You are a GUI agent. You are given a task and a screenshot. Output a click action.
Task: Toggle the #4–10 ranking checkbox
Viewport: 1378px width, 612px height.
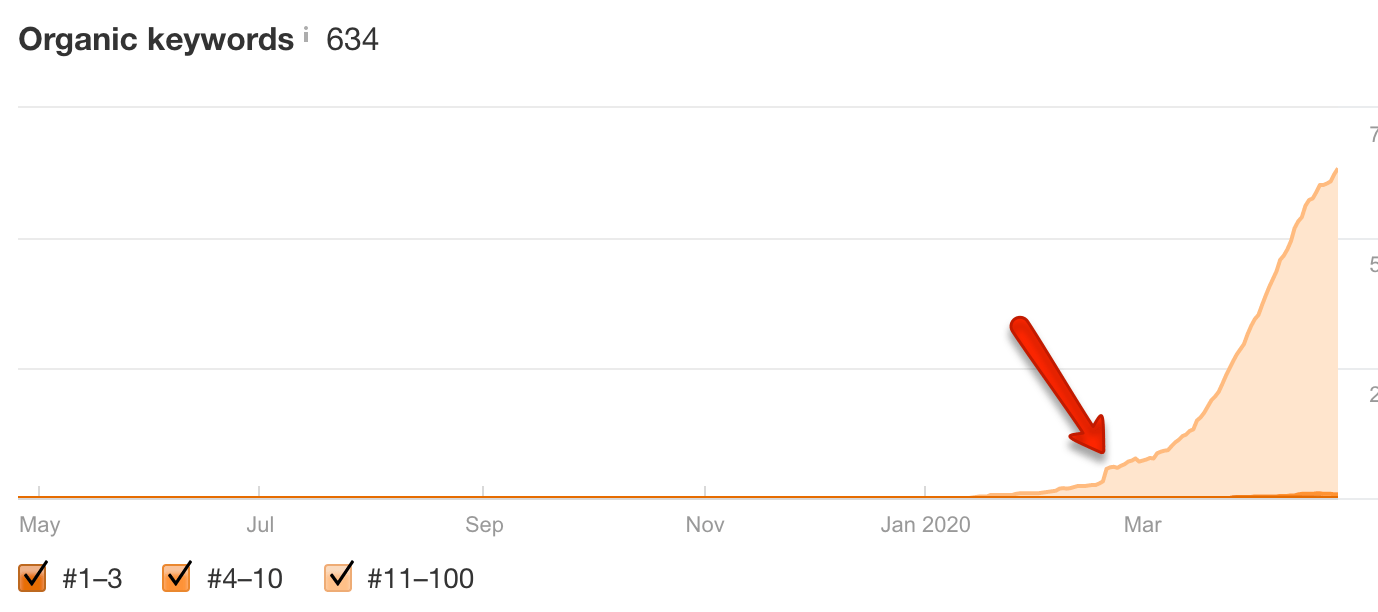tap(177, 577)
